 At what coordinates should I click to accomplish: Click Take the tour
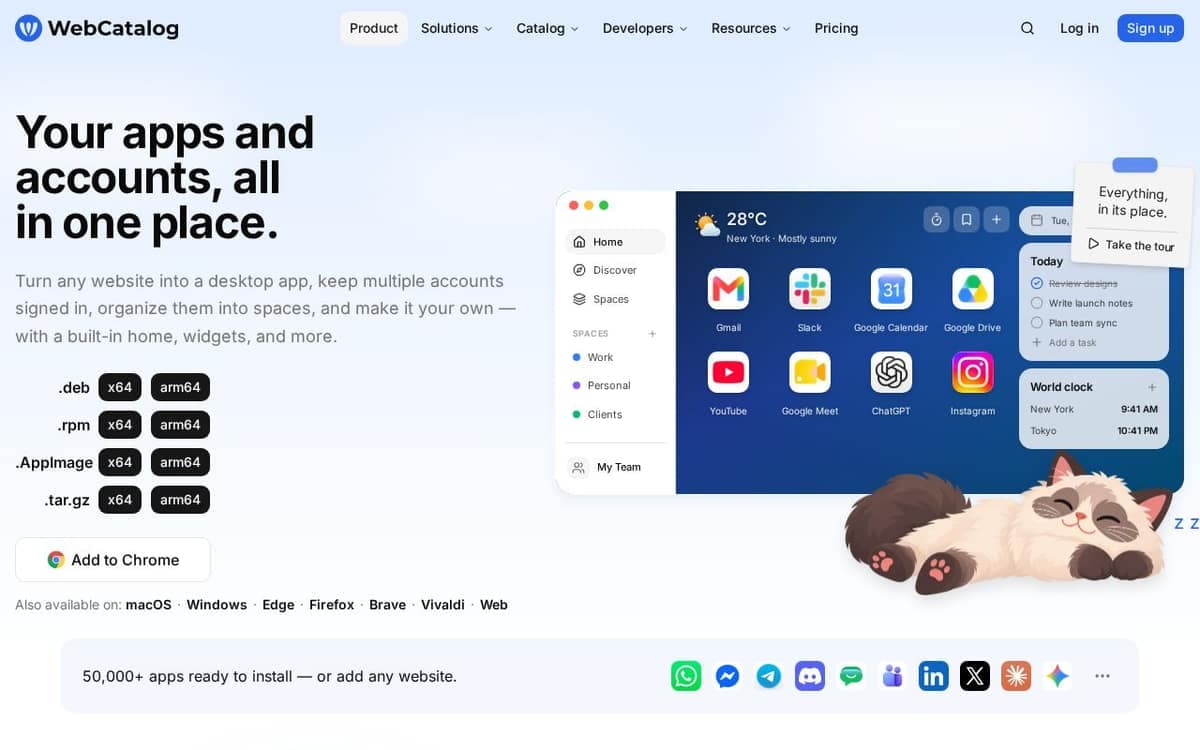1131,245
